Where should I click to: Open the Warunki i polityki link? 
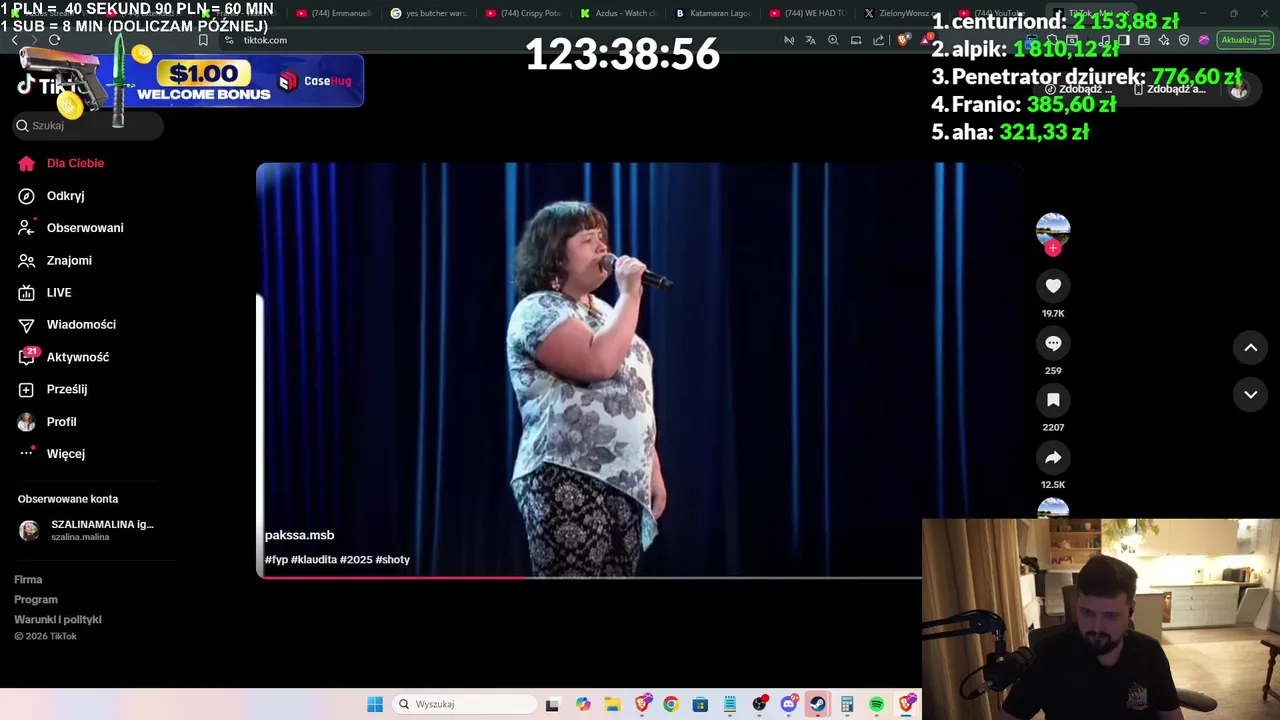[58, 620]
